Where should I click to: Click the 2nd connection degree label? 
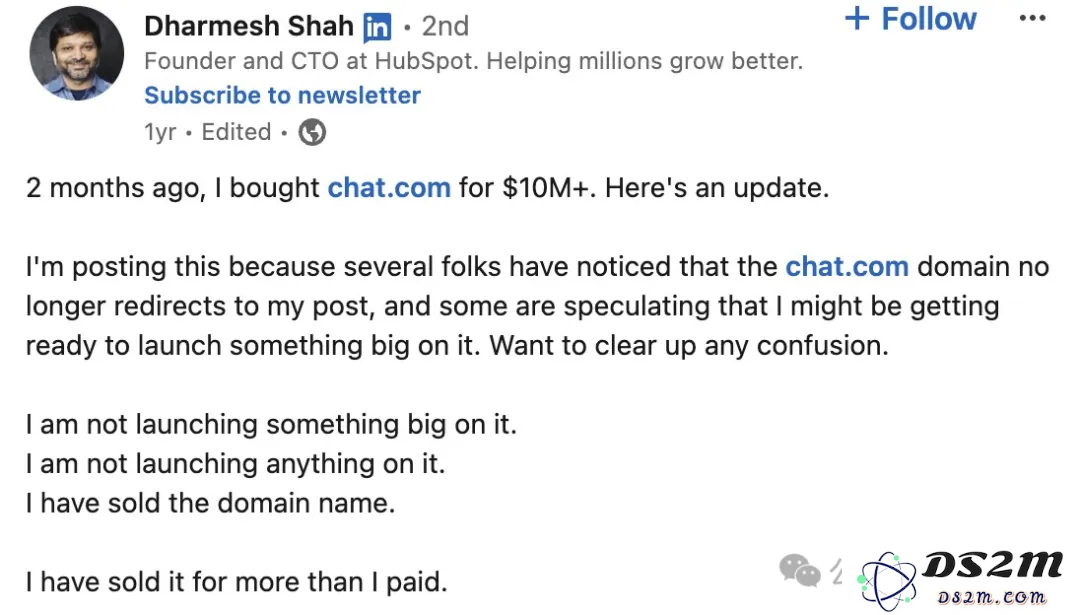[x=445, y=27]
